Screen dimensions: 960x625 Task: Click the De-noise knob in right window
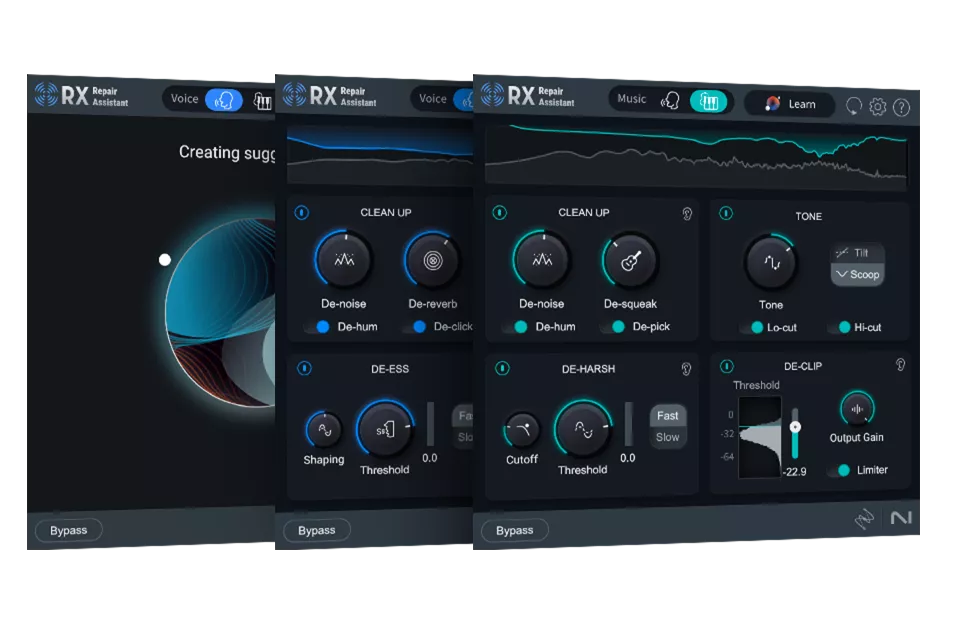541,260
